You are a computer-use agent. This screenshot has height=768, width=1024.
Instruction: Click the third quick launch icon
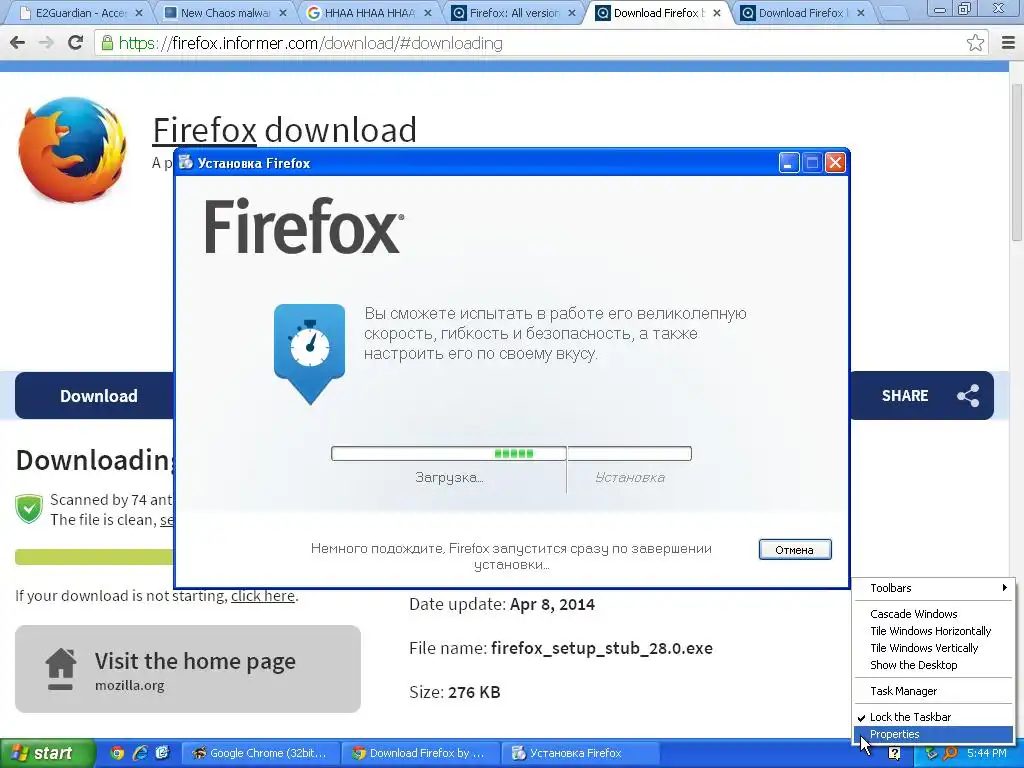point(163,753)
